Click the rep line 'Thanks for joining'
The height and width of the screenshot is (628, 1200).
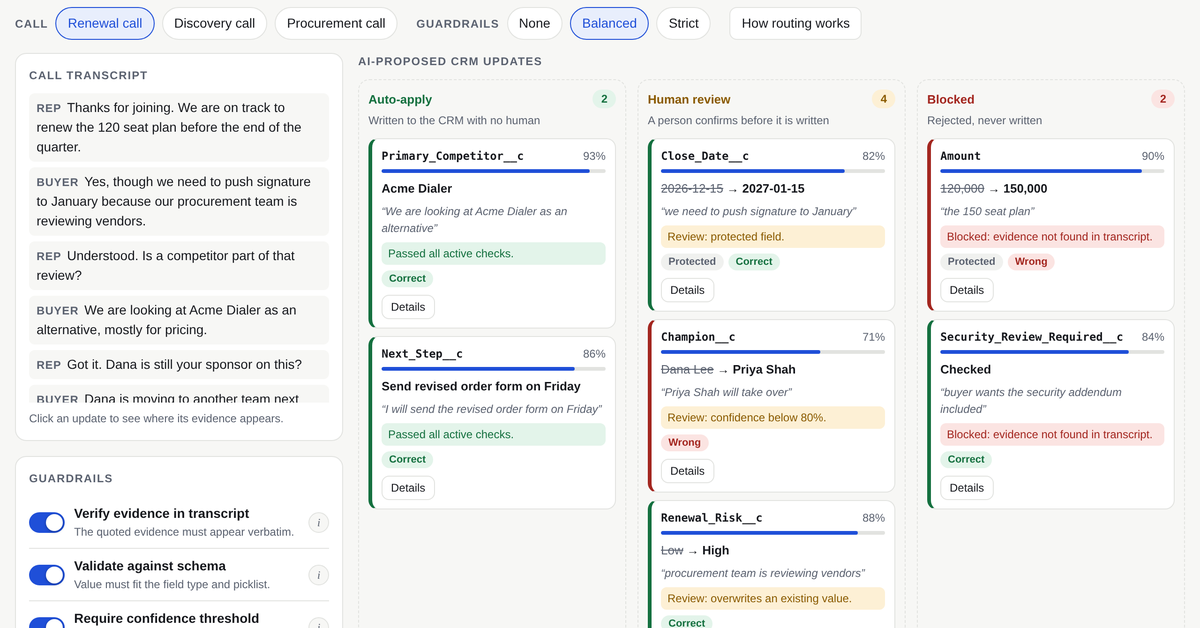click(179, 127)
